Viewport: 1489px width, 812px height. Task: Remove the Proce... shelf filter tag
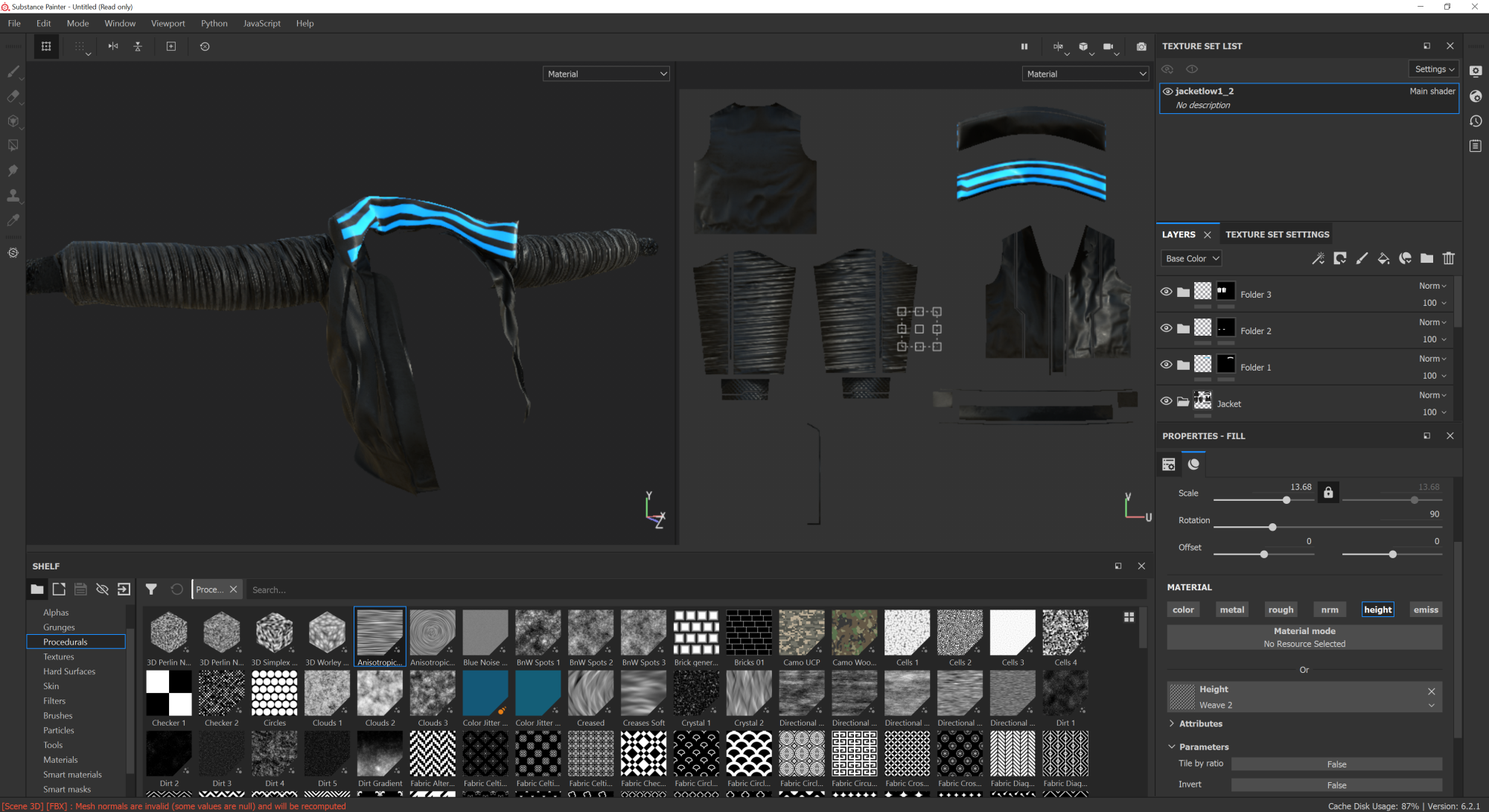click(233, 589)
